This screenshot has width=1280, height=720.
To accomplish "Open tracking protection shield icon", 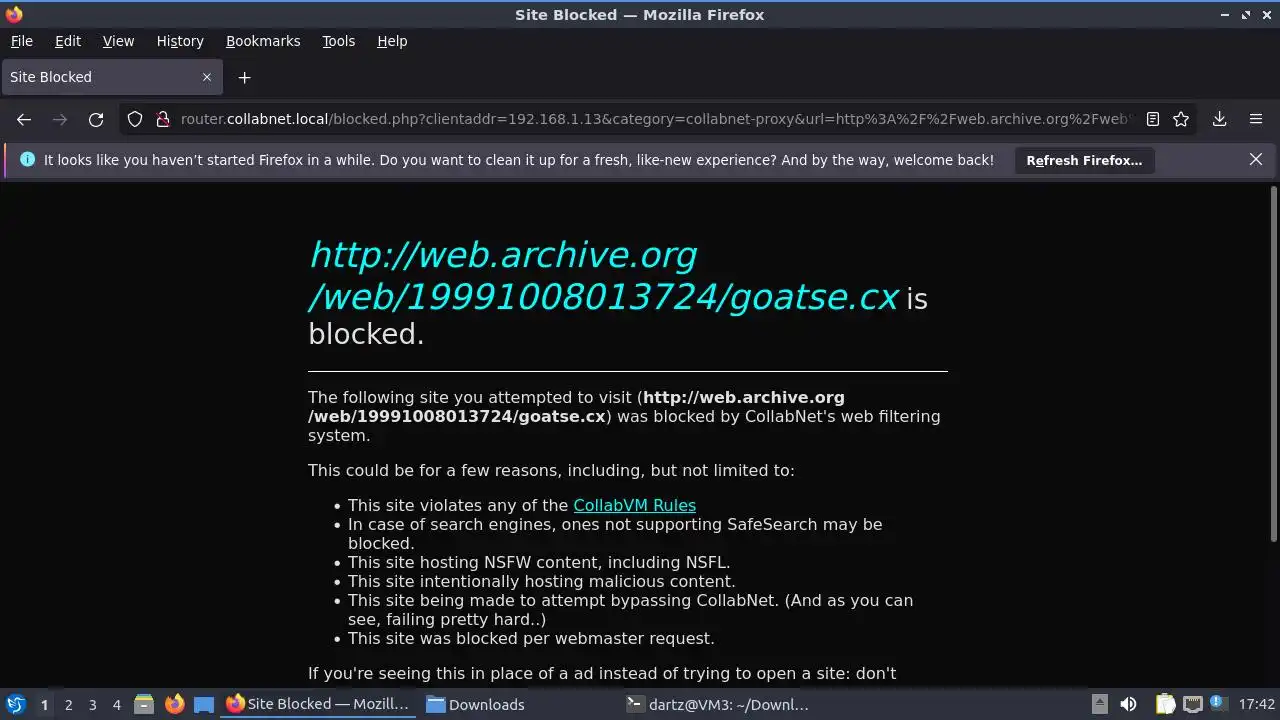I will pos(135,119).
